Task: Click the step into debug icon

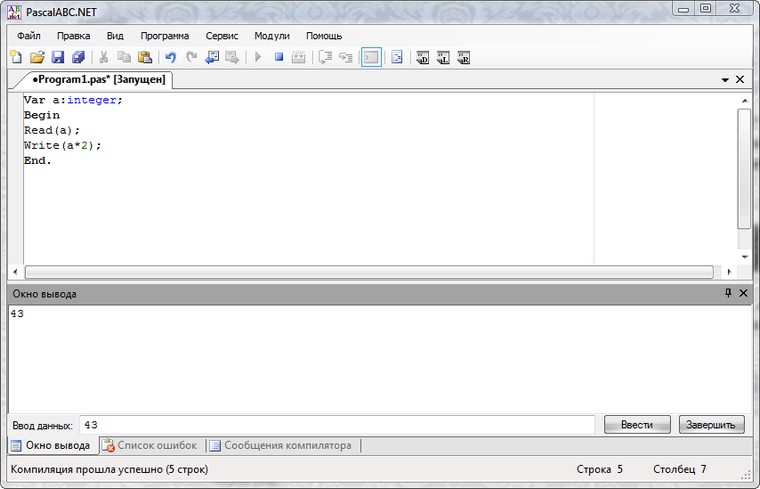Action: (x=346, y=57)
